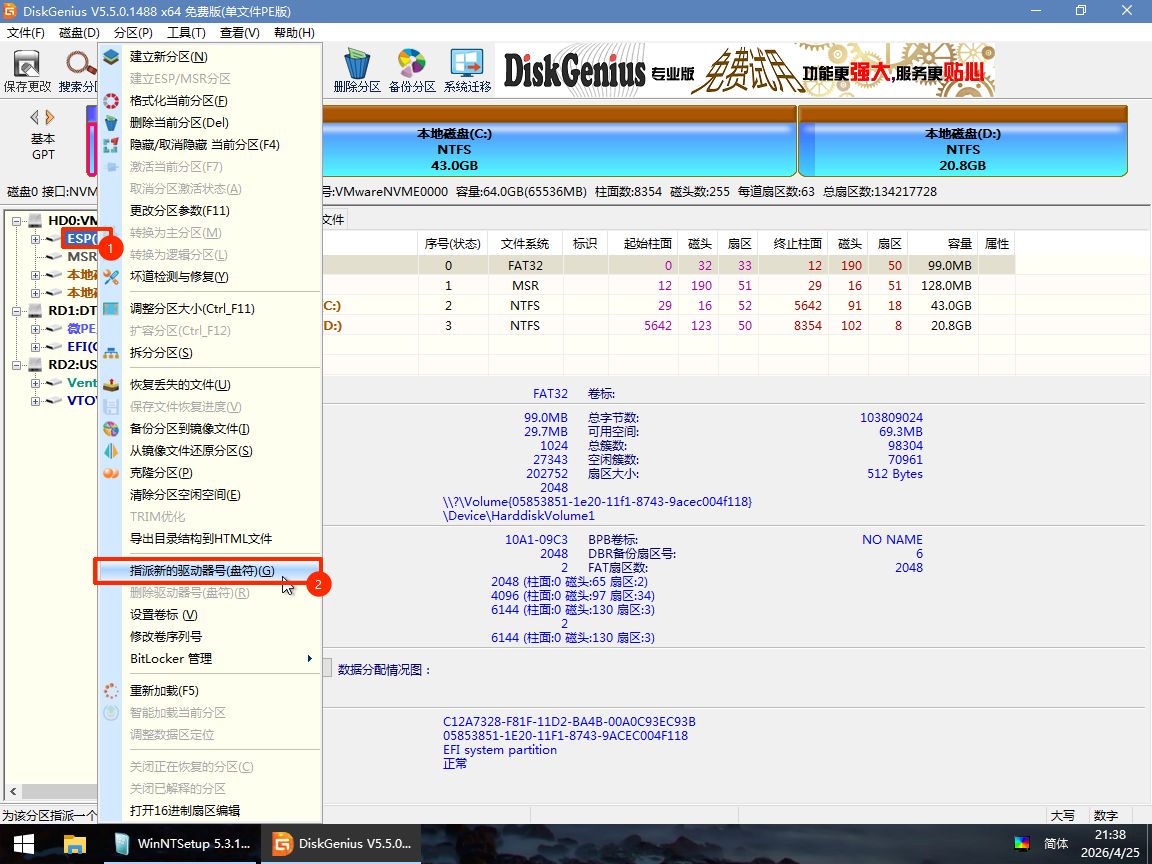Click the 删除当前分区(Del) trash icon

[x=111, y=123]
